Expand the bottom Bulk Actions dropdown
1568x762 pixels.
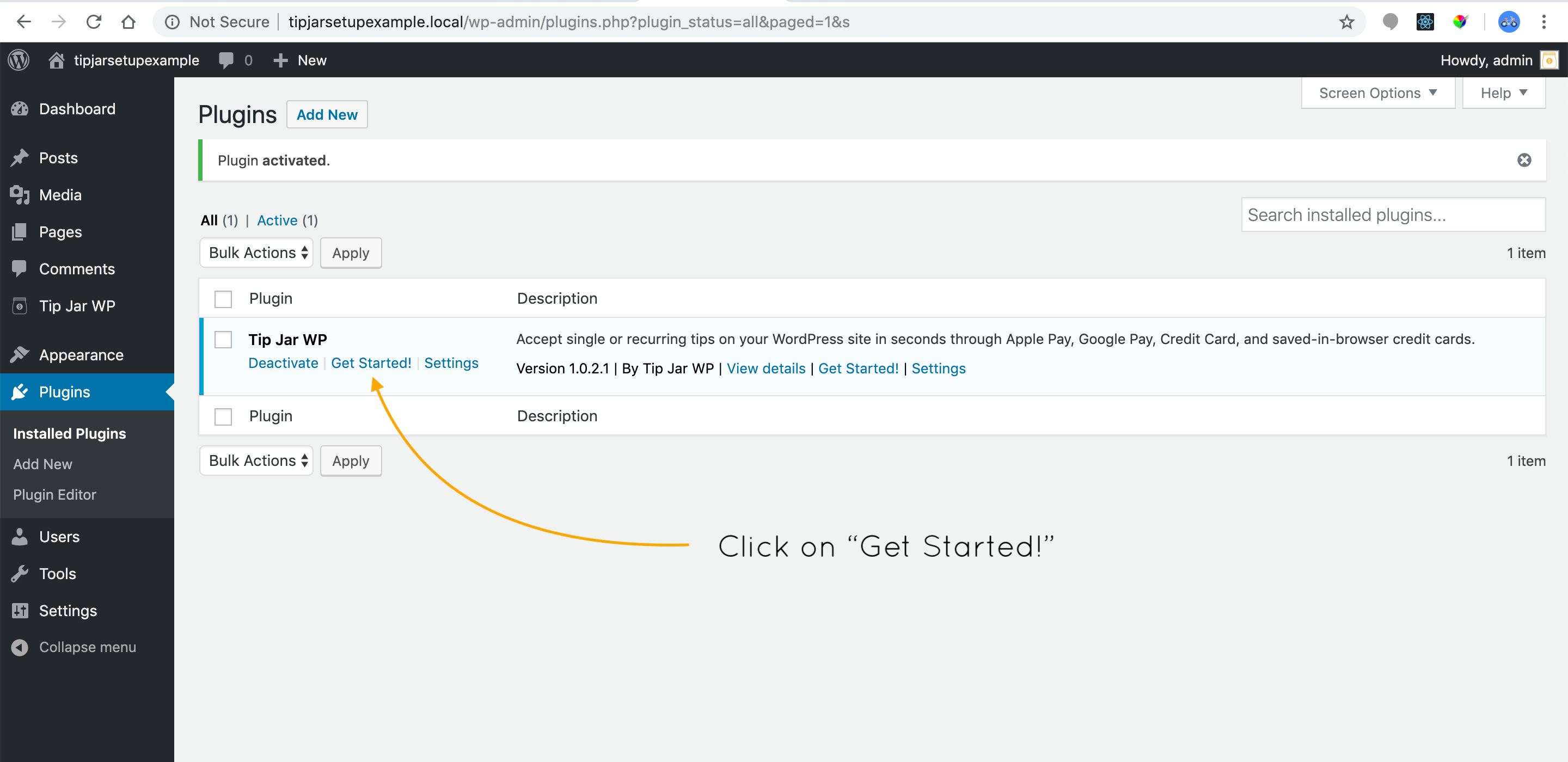256,460
